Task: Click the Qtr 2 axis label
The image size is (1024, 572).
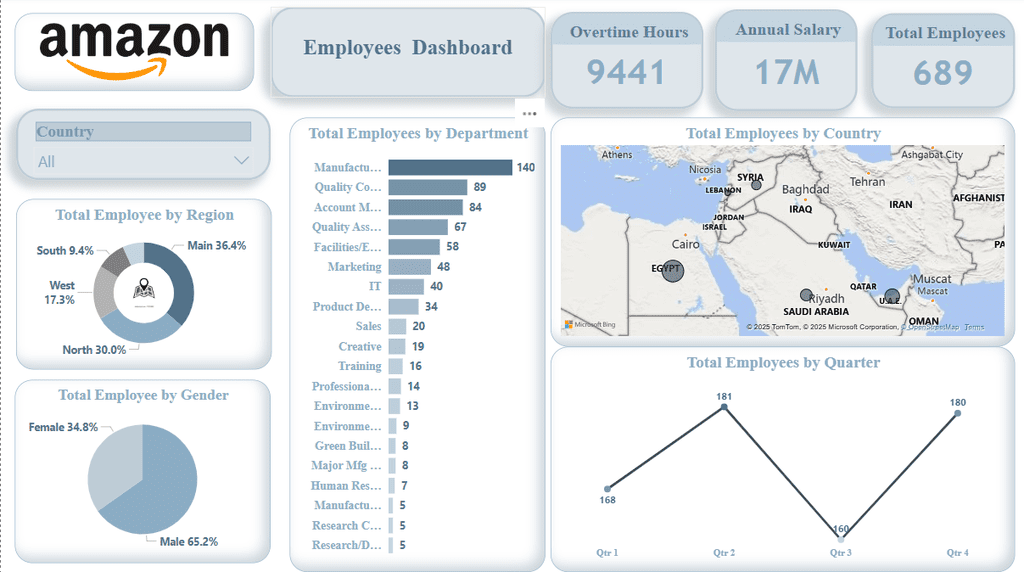Action: (724, 552)
